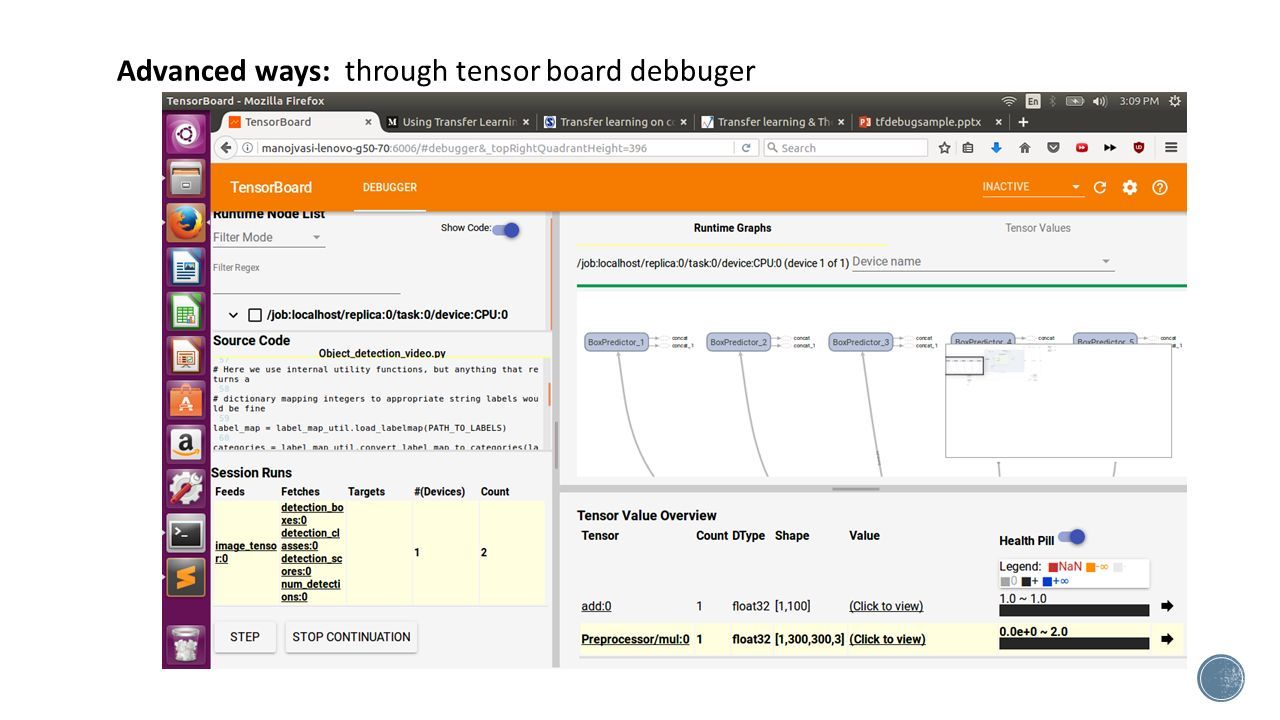This screenshot has width=1280, height=720.
Task: Click the browser back arrow button
Action: click(x=226, y=147)
